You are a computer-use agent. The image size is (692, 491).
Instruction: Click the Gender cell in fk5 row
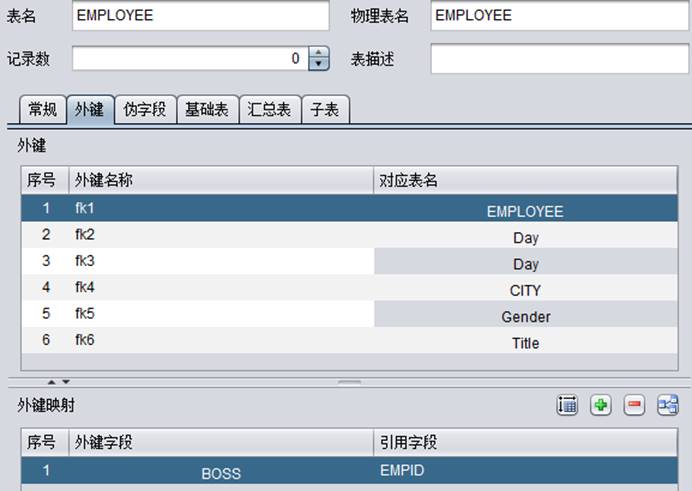[x=525, y=316]
